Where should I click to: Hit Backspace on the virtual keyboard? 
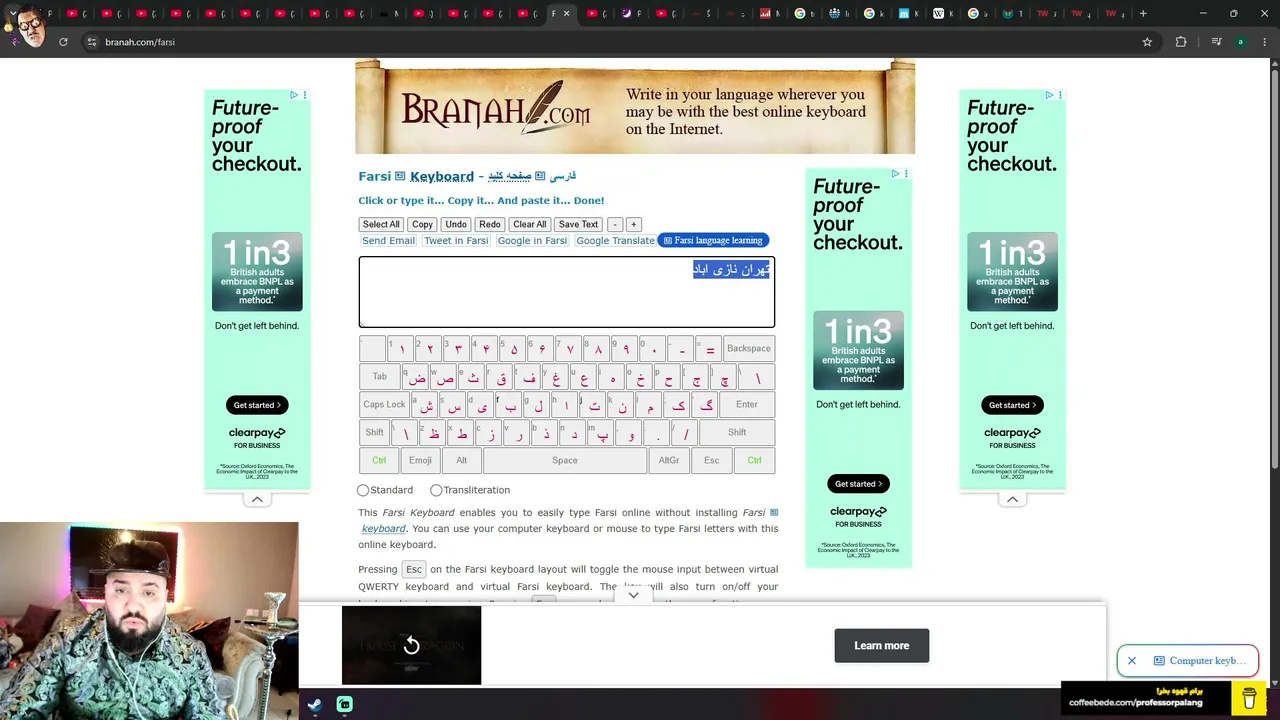(749, 349)
